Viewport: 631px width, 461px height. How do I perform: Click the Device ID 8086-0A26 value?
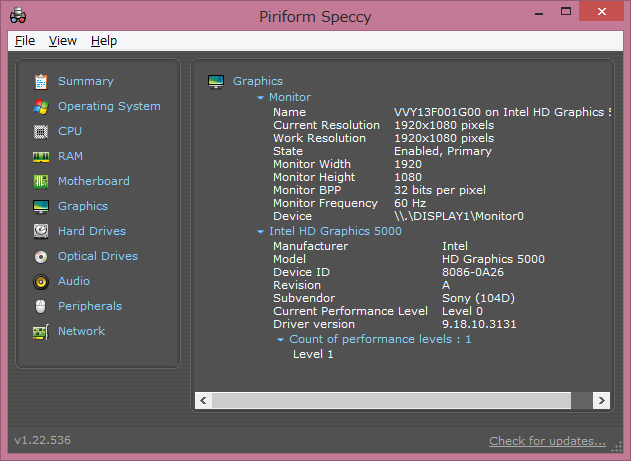coord(473,272)
